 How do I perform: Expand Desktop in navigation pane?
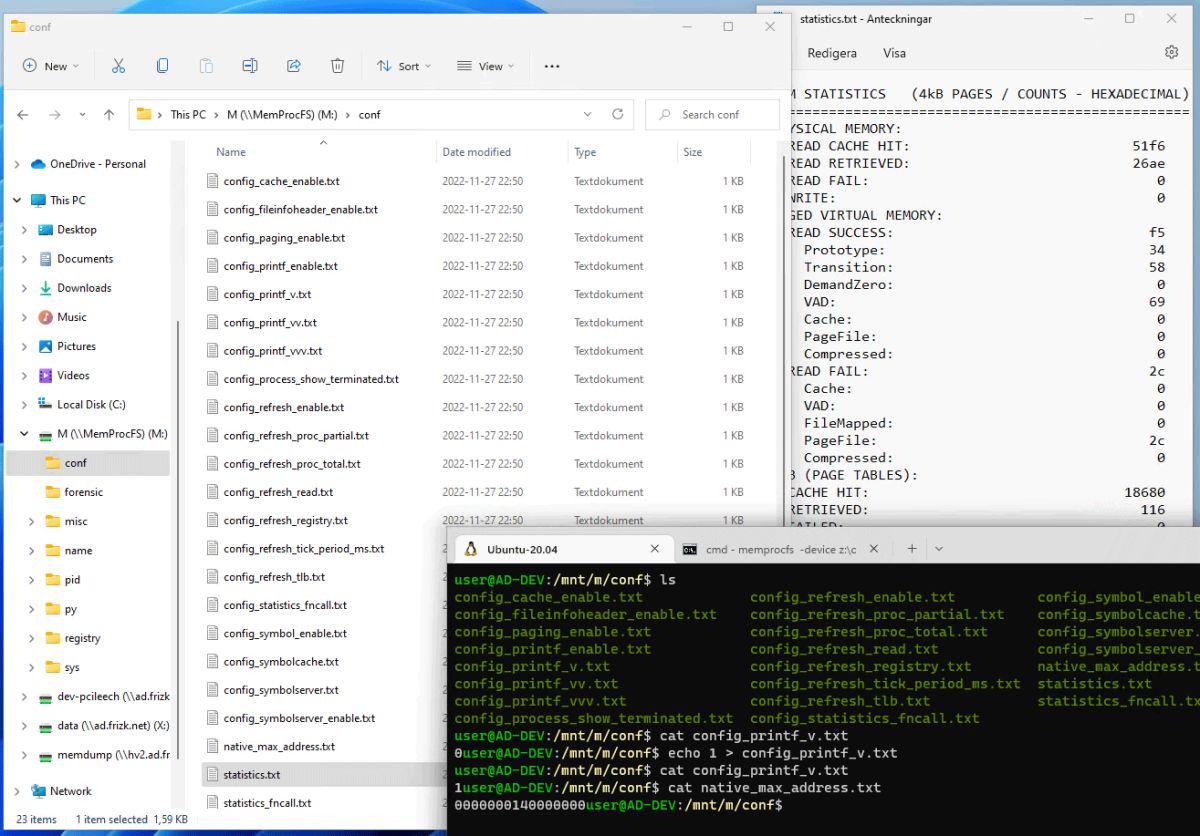pyautogui.click(x=25, y=230)
